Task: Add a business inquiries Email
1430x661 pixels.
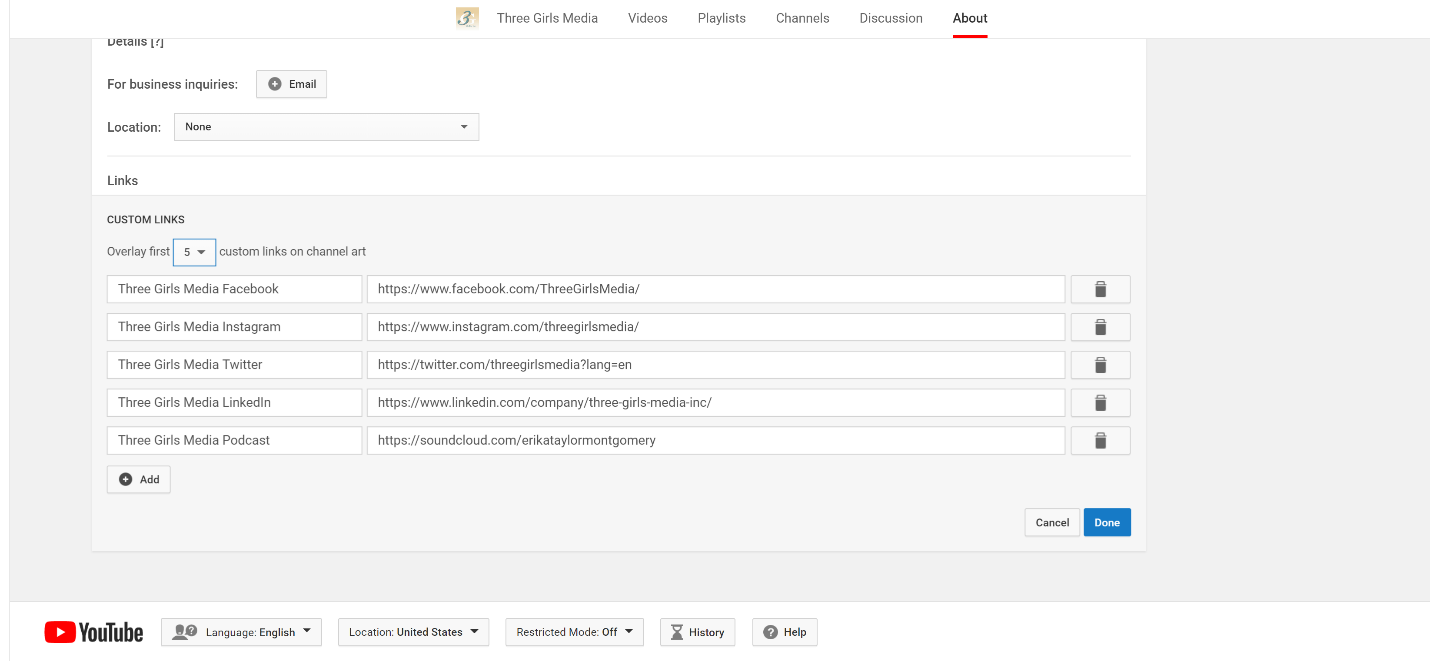Action: click(x=291, y=84)
